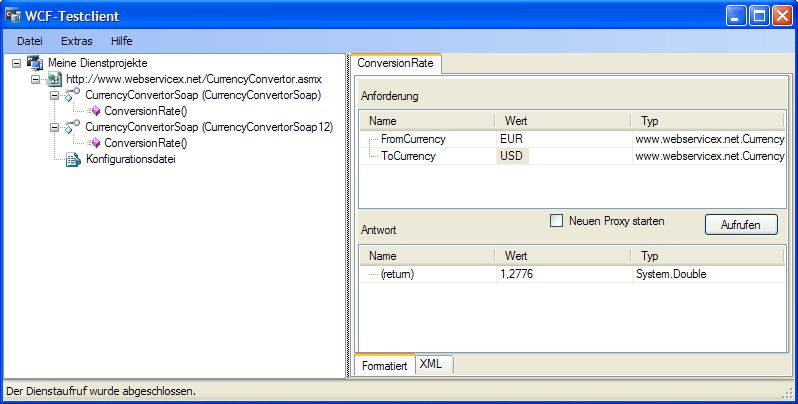
Task: Click the endpoint icon of CurrencyConvertorSoap (CurrencyConvertorSoap)
Action: click(x=72, y=95)
